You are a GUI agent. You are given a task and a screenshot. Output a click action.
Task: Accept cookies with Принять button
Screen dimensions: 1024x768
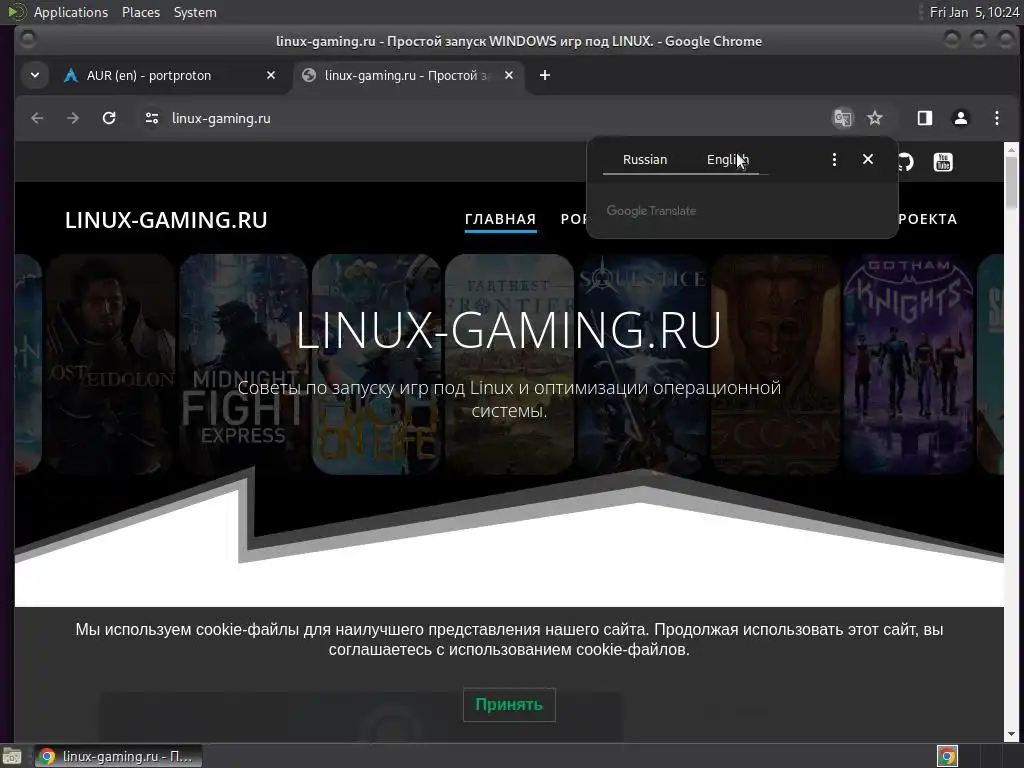pos(509,705)
